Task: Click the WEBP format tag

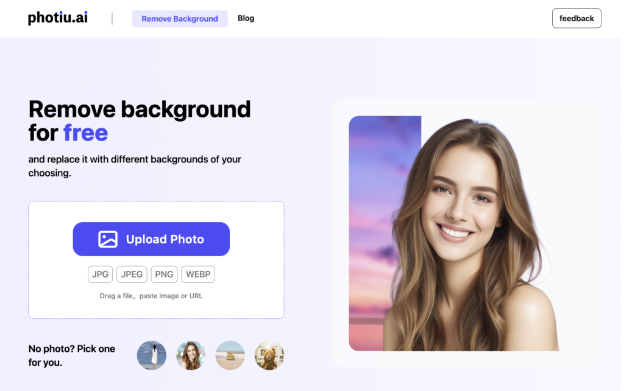Action: tap(198, 274)
